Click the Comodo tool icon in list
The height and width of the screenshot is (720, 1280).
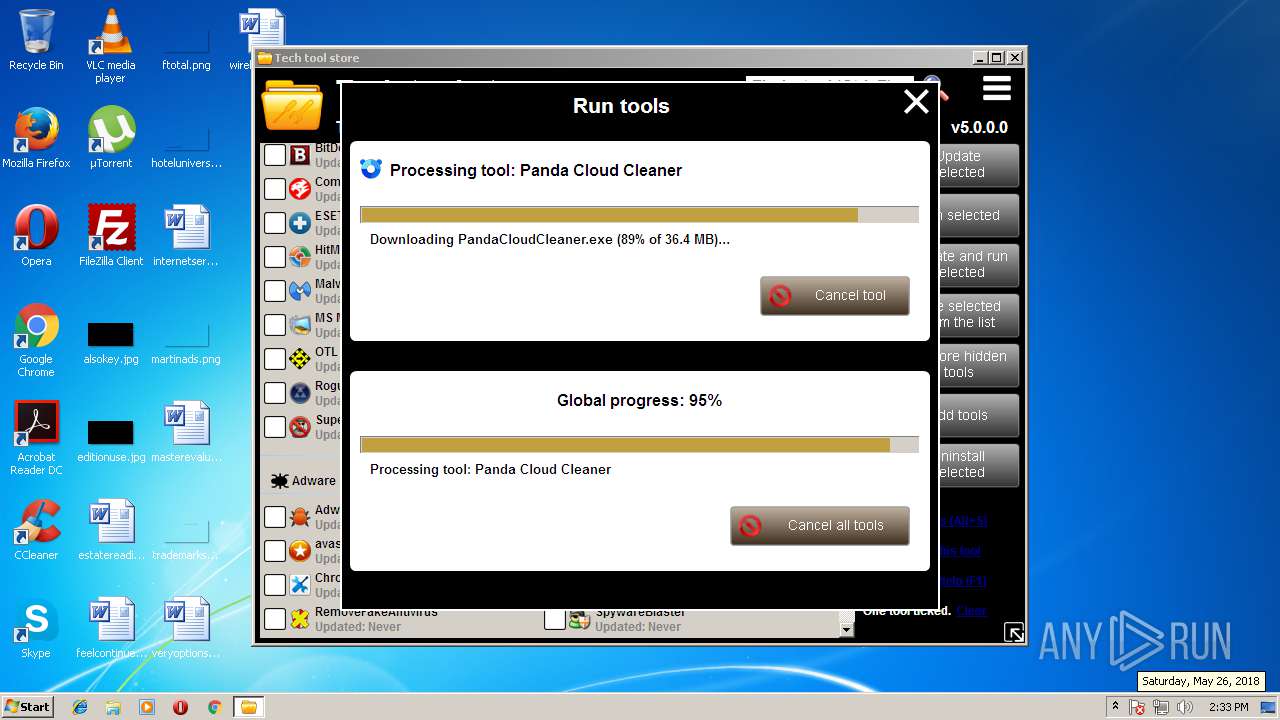[300, 189]
